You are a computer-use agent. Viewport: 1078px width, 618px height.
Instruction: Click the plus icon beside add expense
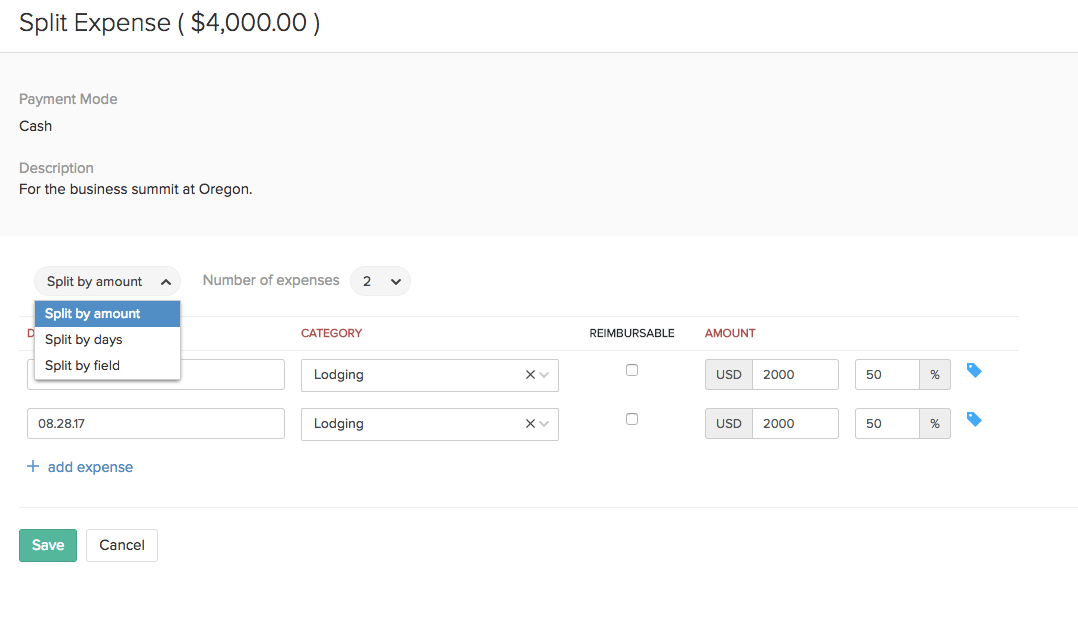[x=33, y=467]
